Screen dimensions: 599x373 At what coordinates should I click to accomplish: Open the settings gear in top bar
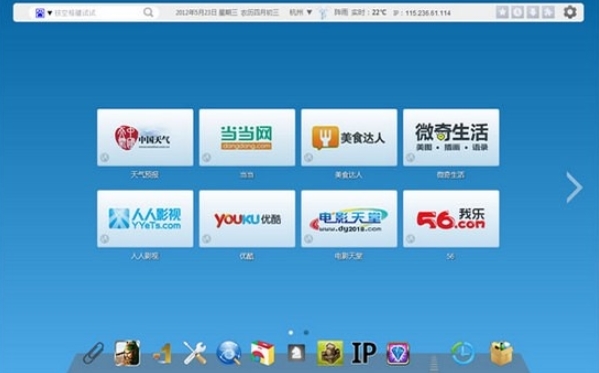570,12
